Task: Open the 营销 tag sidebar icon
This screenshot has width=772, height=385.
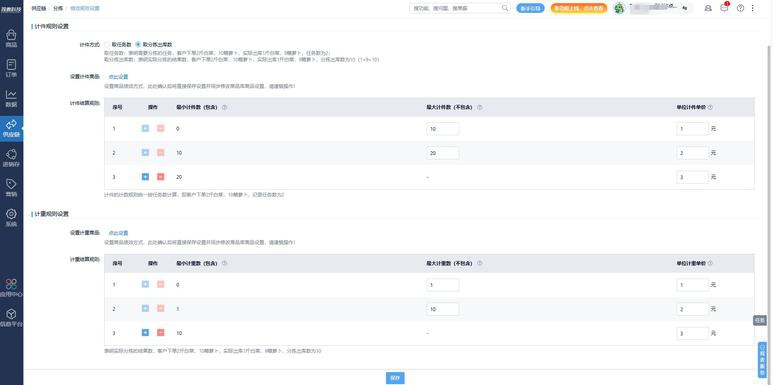Action: pyautogui.click(x=11, y=188)
